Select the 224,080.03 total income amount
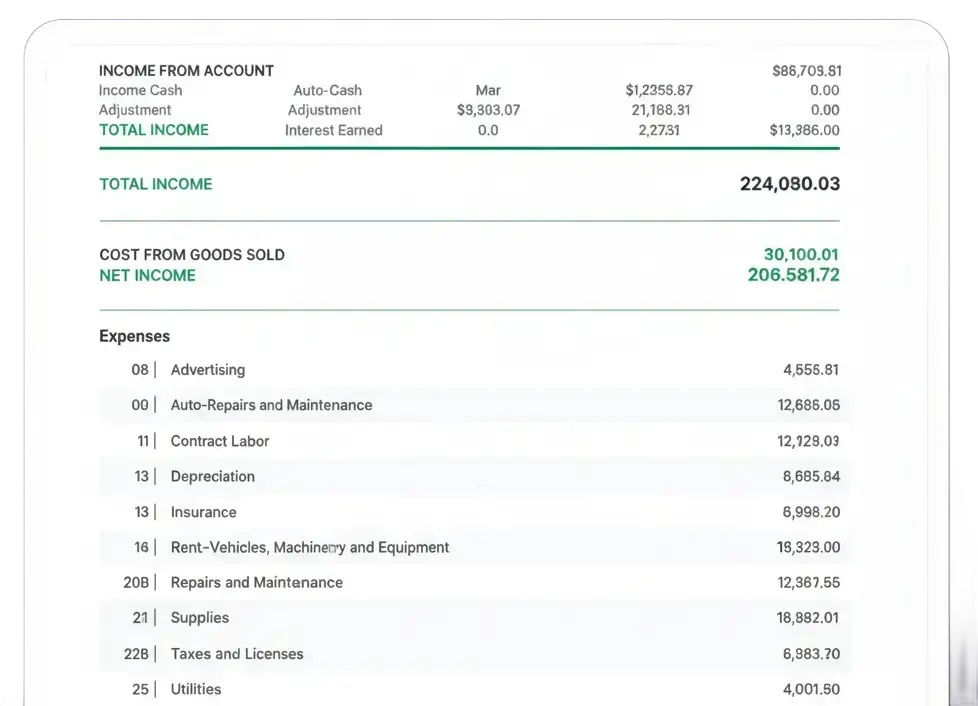The width and height of the screenshot is (978, 706). pos(788,184)
